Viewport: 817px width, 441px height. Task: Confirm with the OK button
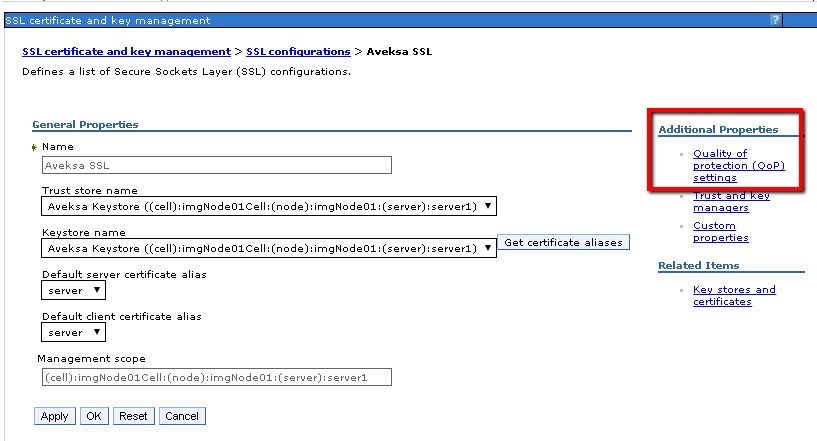pyautogui.click(x=93, y=416)
